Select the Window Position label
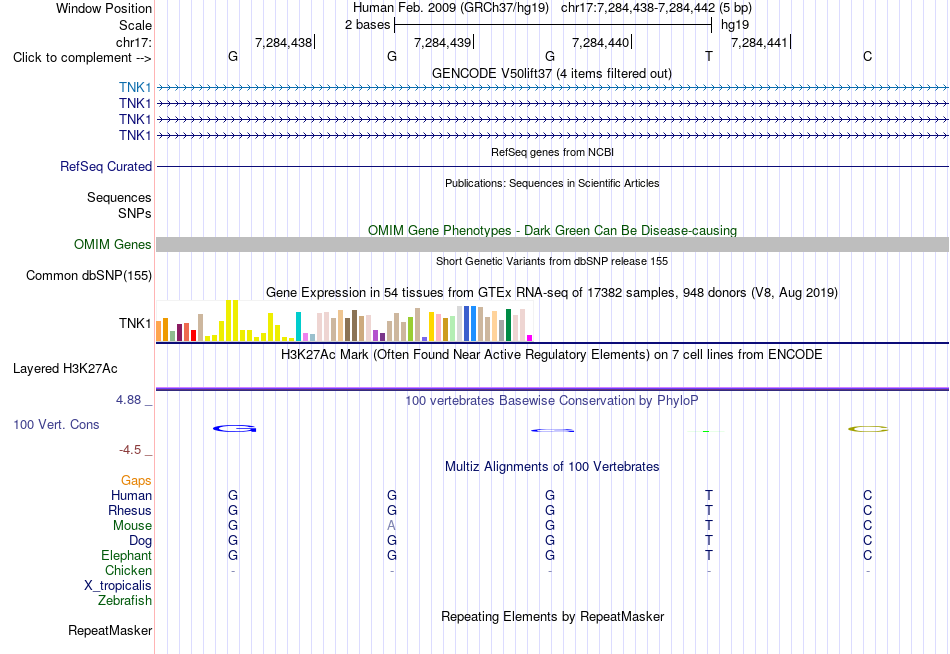Screen dimensions: 950x654 [x=104, y=8]
